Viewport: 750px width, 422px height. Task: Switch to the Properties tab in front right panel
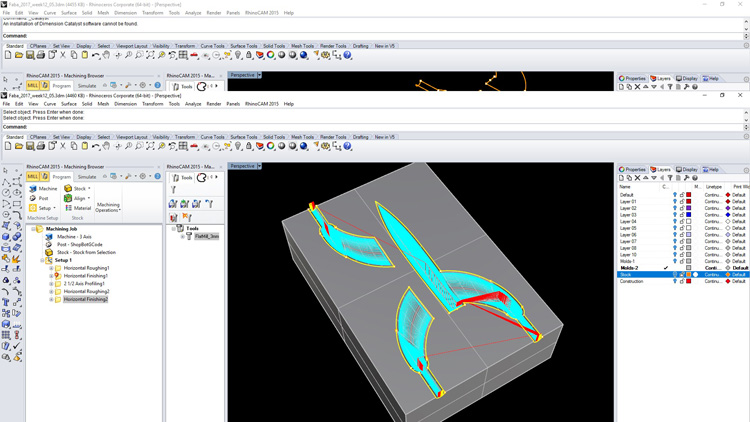tap(632, 169)
